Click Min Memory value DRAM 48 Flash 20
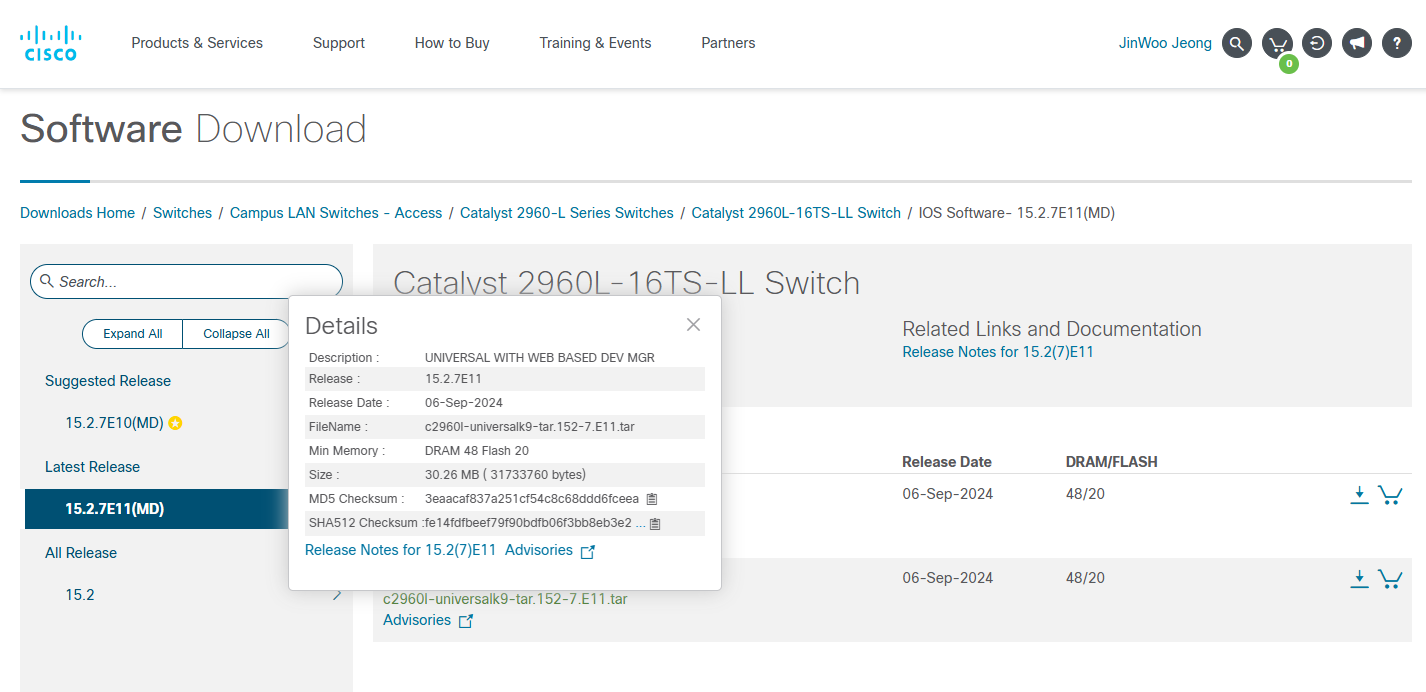 pyautogui.click(x=477, y=451)
